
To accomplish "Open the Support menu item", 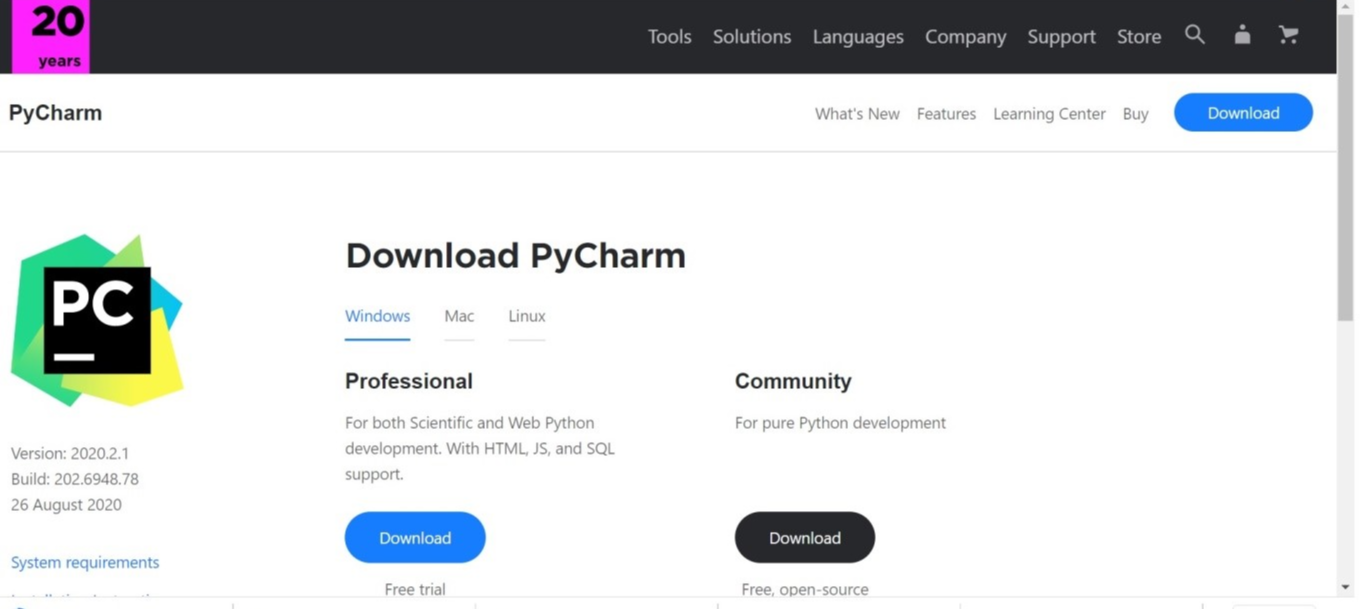I will [x=1061, y=37].
